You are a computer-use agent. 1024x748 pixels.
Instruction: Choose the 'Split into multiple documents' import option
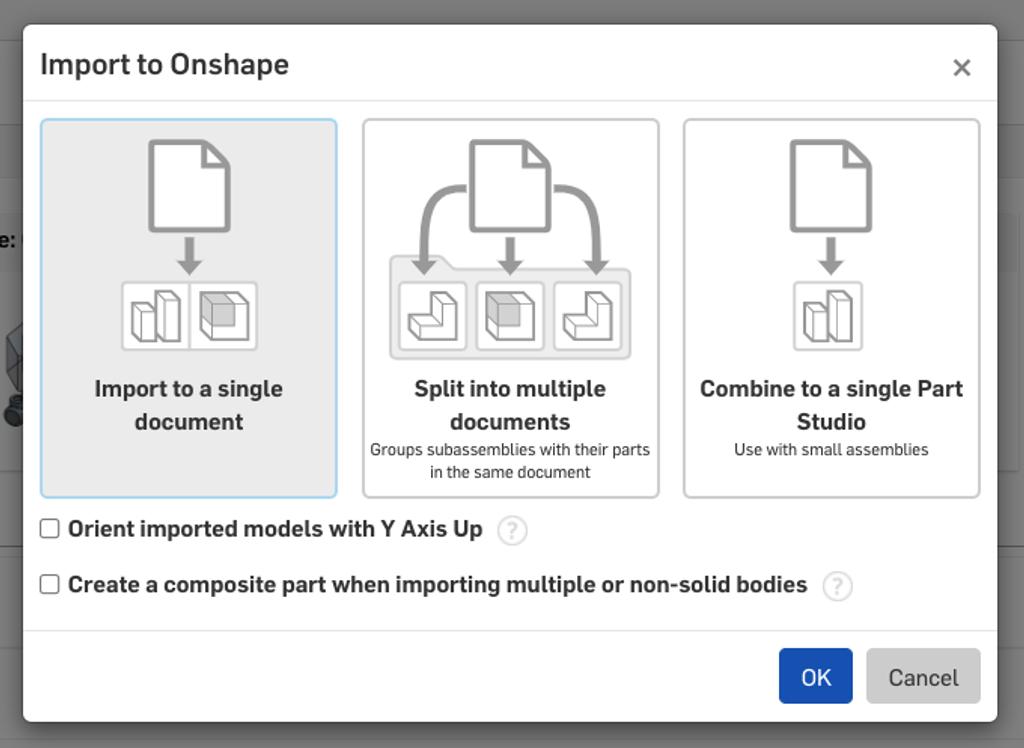coord(511,305)
